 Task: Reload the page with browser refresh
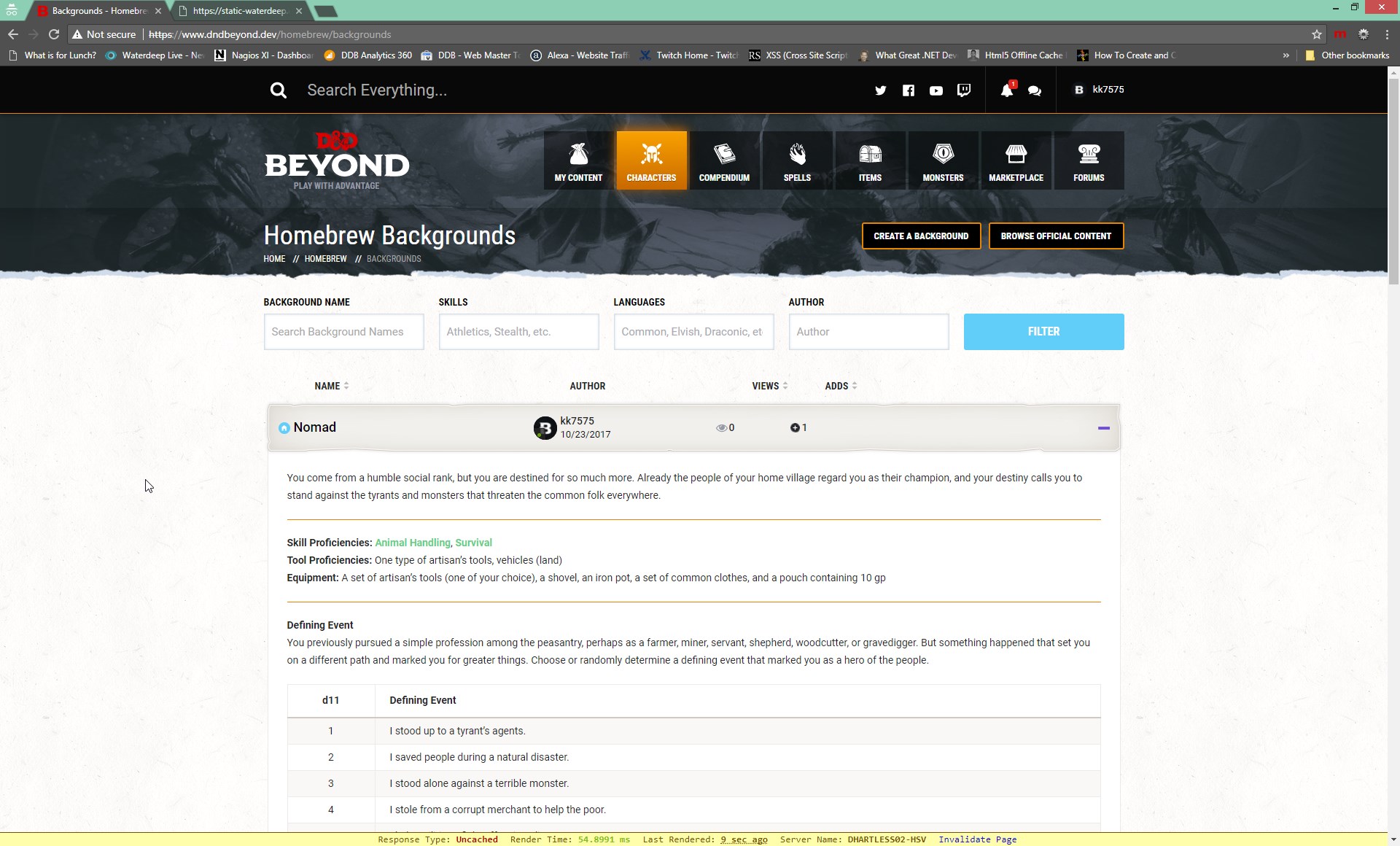[54, 34]
